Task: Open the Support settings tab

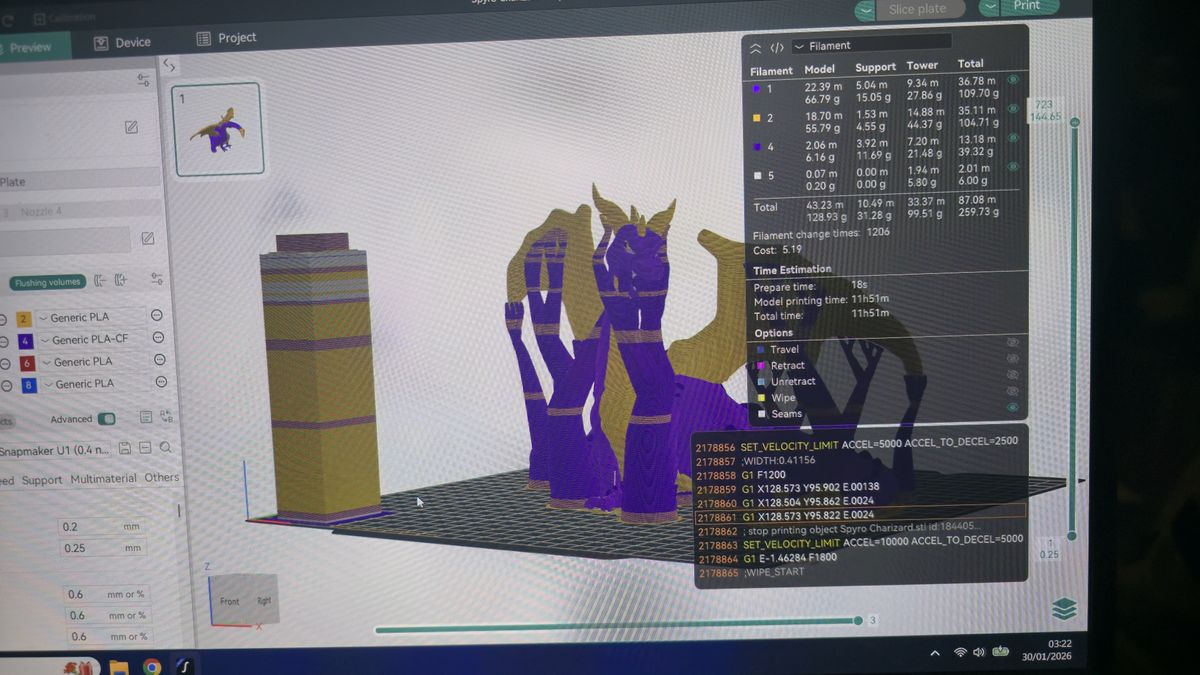Action: pyautogui.click(x=42, y=480)
